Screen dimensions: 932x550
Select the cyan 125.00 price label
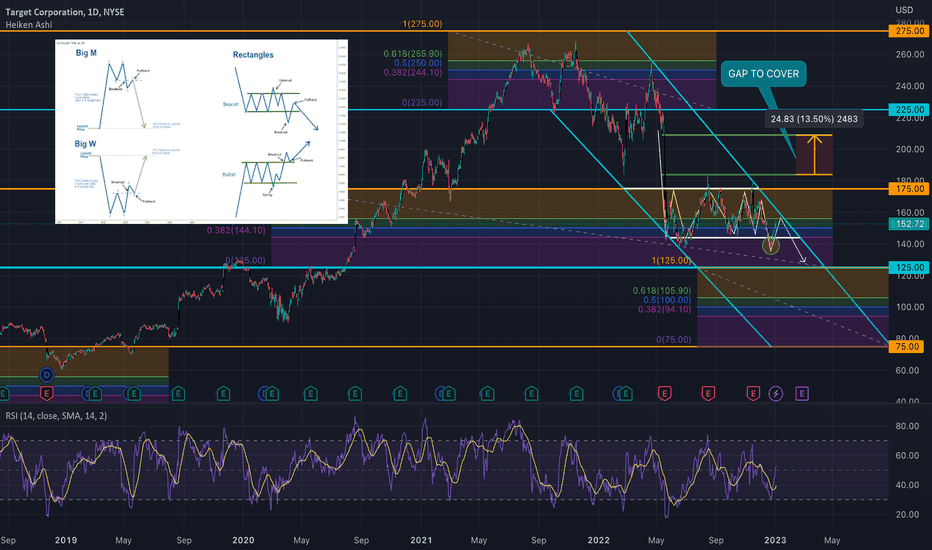(907, 268)
